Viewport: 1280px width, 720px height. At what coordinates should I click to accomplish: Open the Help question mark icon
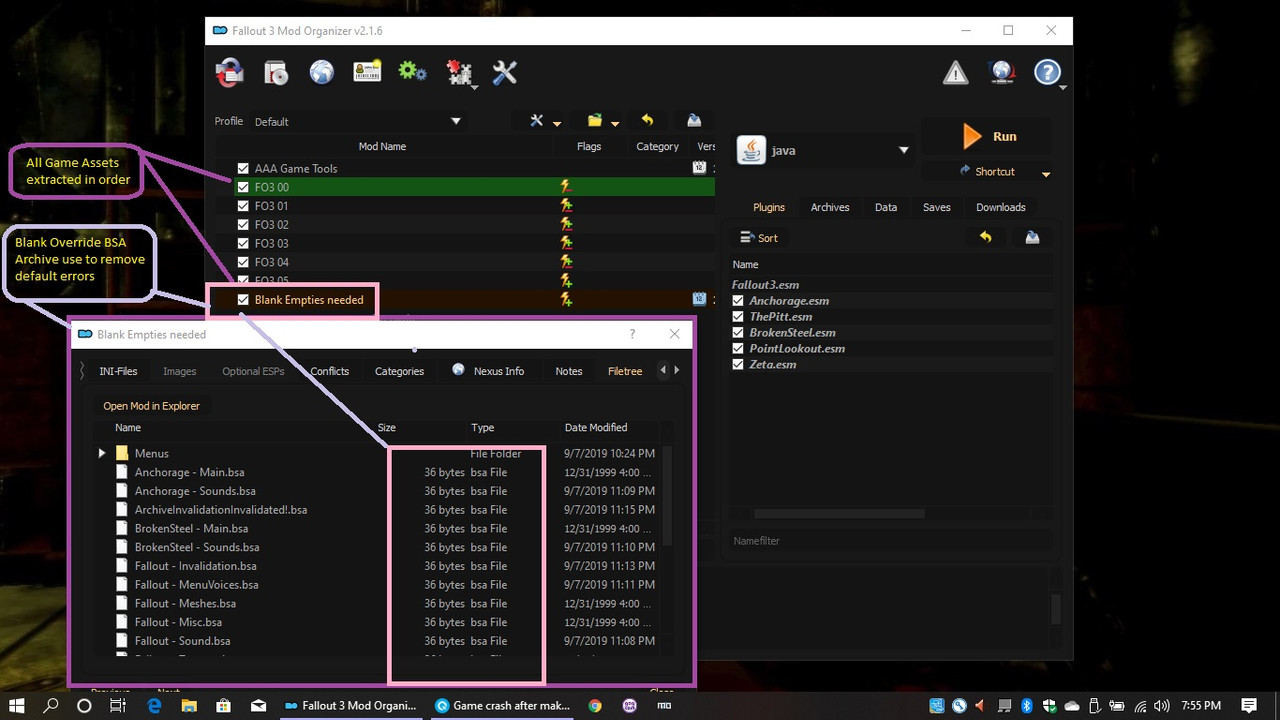click(x=1047, y=72)
